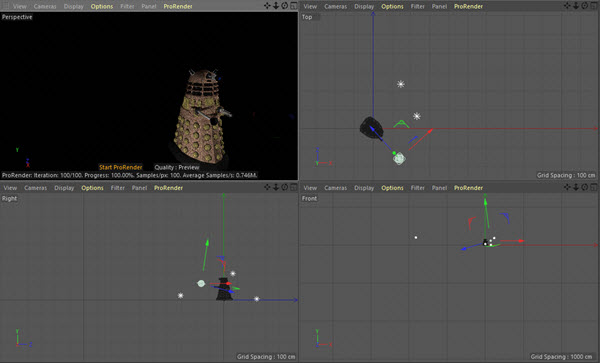Select the green camera object in Top viewport
The height and width of the screenshot is (363, 600).
pos(401,124)
